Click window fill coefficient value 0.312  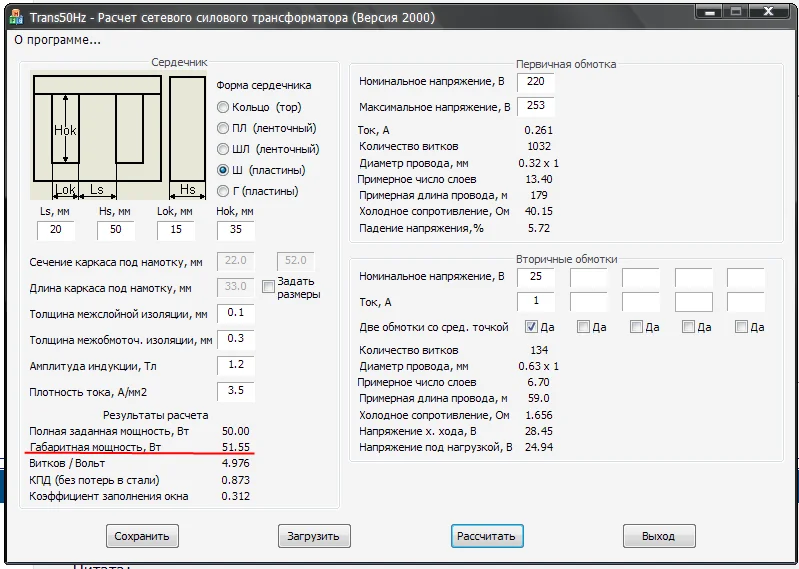tap(235, 496)
